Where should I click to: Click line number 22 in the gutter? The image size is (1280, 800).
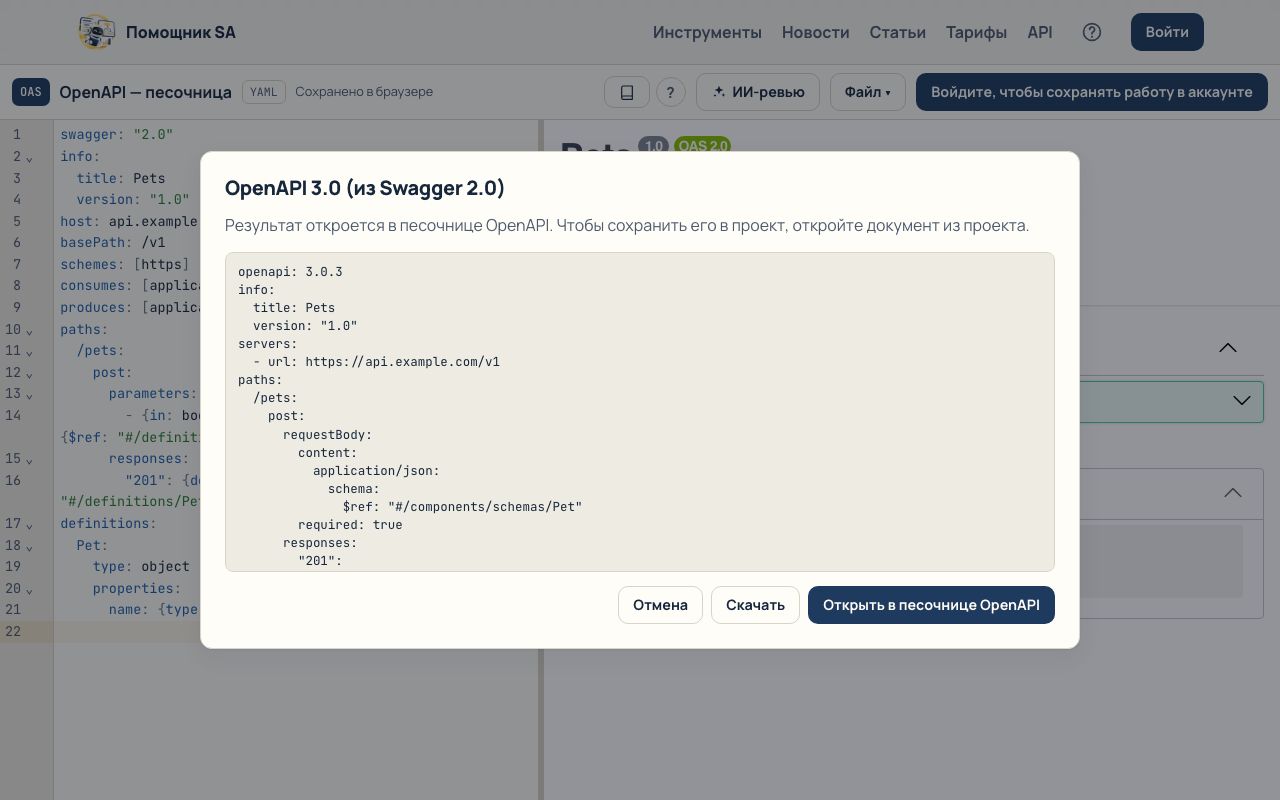13,631
